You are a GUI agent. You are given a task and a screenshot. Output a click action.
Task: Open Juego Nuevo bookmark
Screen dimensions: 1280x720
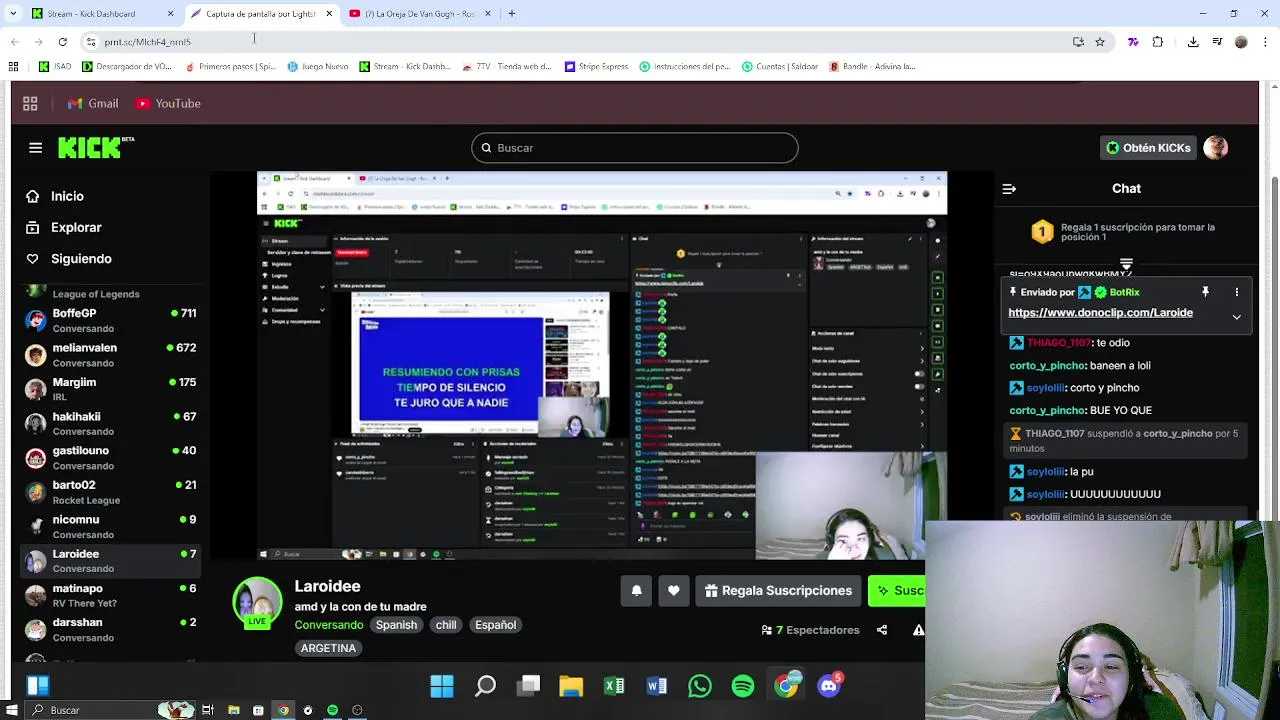pyautogui.click(x=318, y=67)
